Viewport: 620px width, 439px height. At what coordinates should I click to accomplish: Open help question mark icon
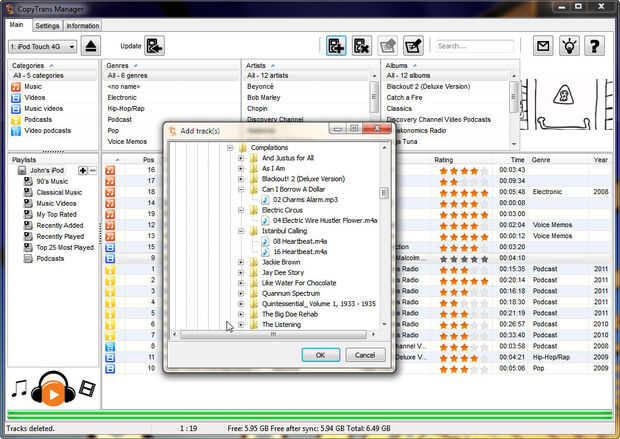[594, 46]
